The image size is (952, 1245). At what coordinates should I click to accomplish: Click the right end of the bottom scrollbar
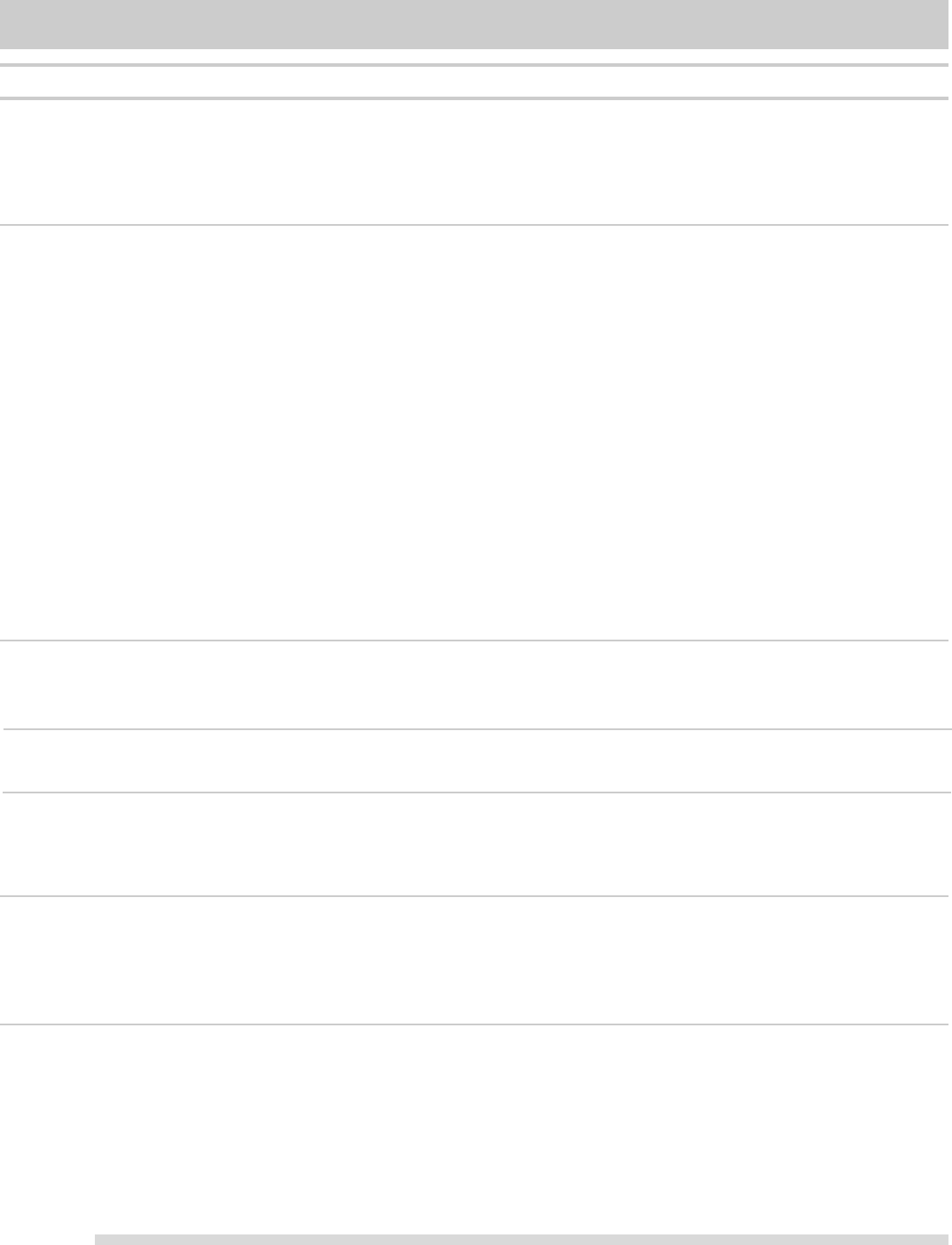[x=941, y=1239]
